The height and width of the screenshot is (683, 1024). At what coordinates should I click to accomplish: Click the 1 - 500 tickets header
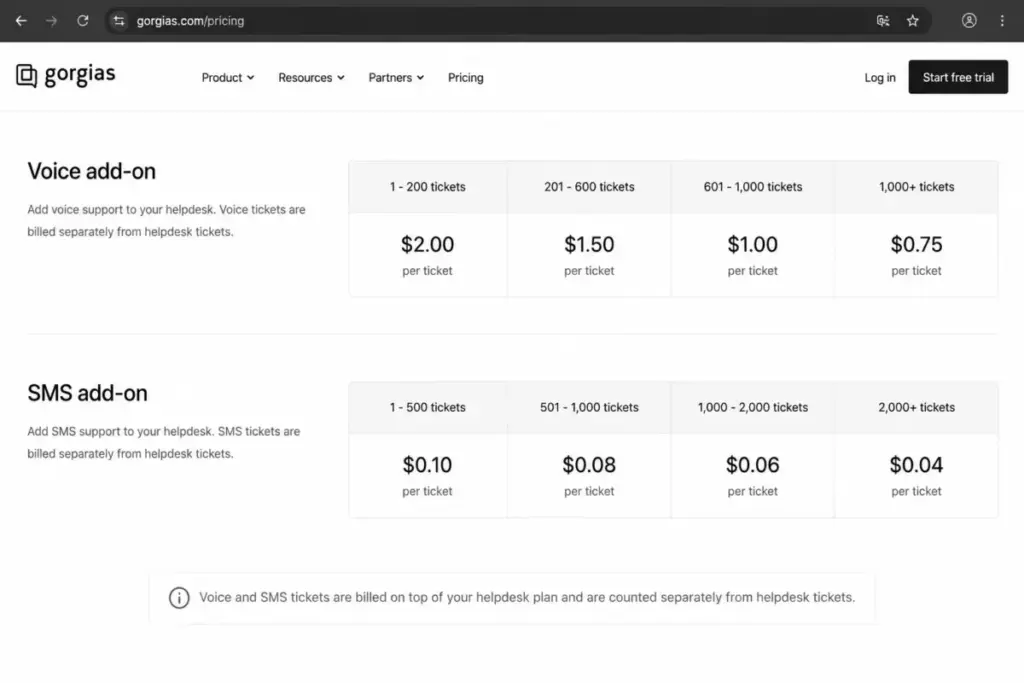point(428,407)
